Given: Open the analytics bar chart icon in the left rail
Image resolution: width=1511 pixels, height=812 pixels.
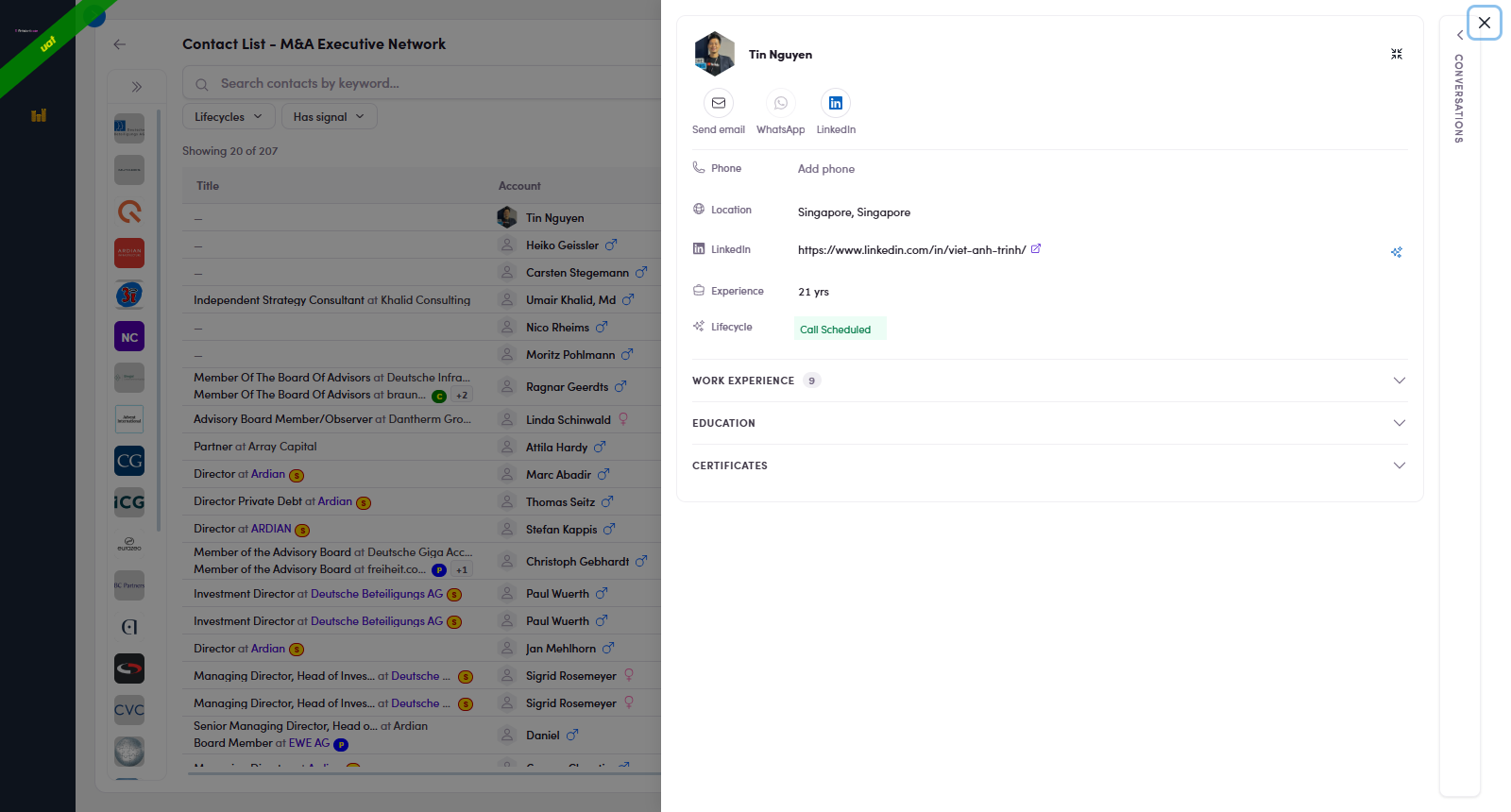Looking at the screenshot, I should click(39, 115).
